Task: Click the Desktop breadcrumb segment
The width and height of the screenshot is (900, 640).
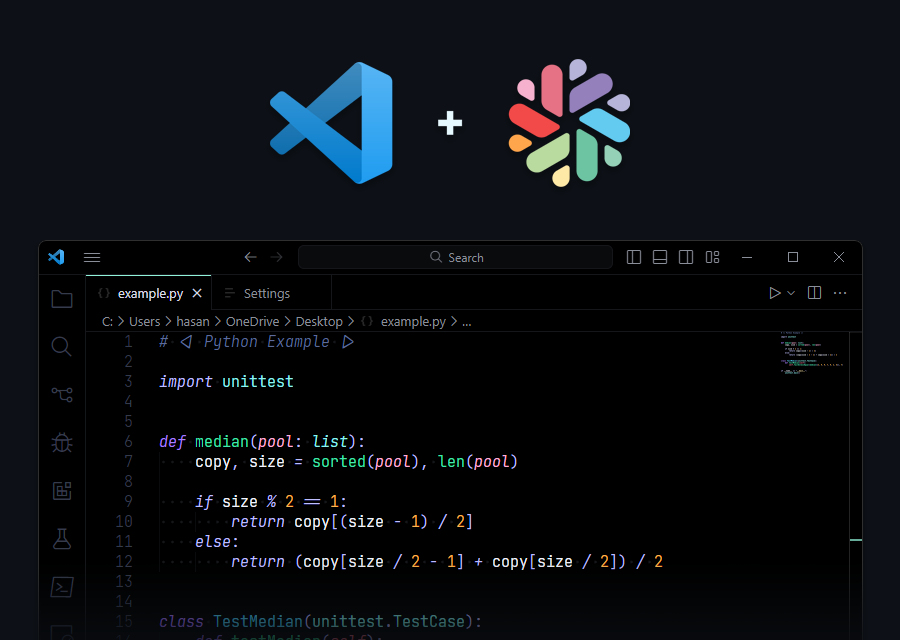Action: coord(319,321)
